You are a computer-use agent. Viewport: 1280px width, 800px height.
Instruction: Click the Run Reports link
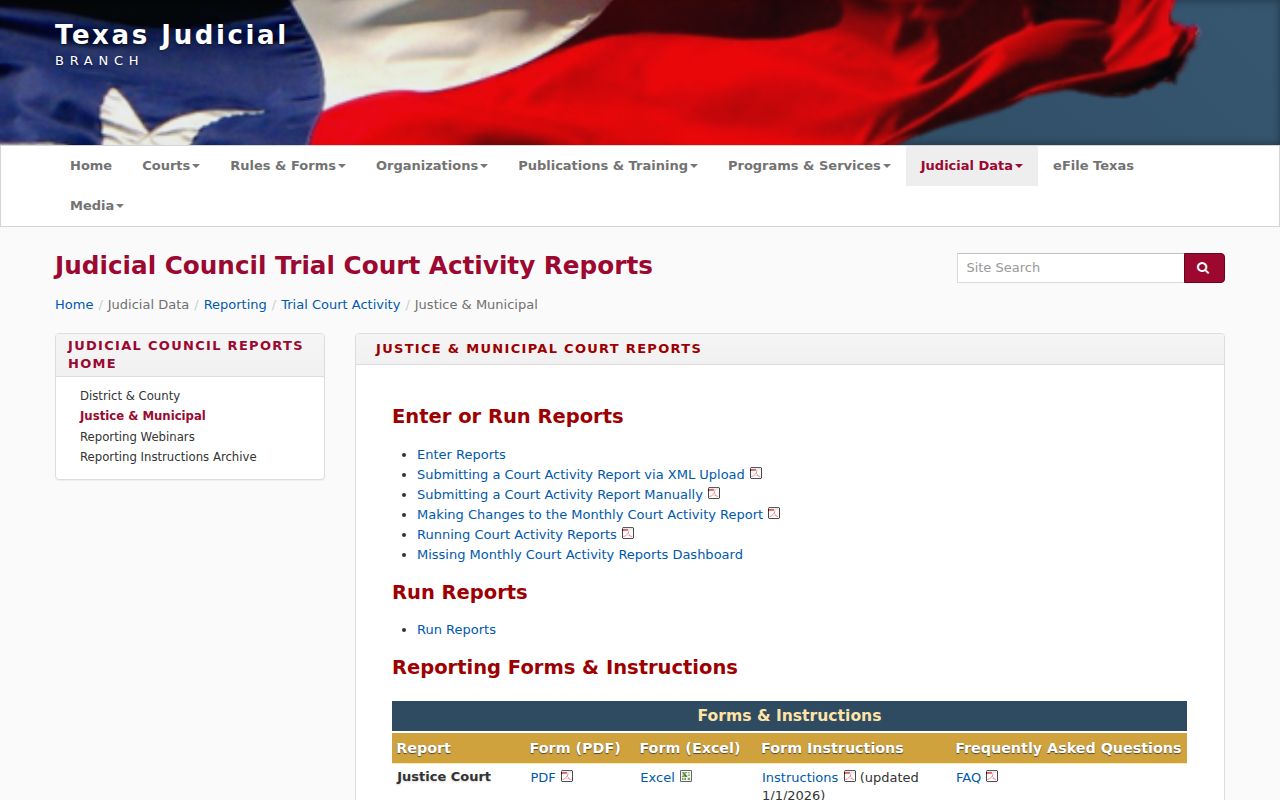pos(456,629)
